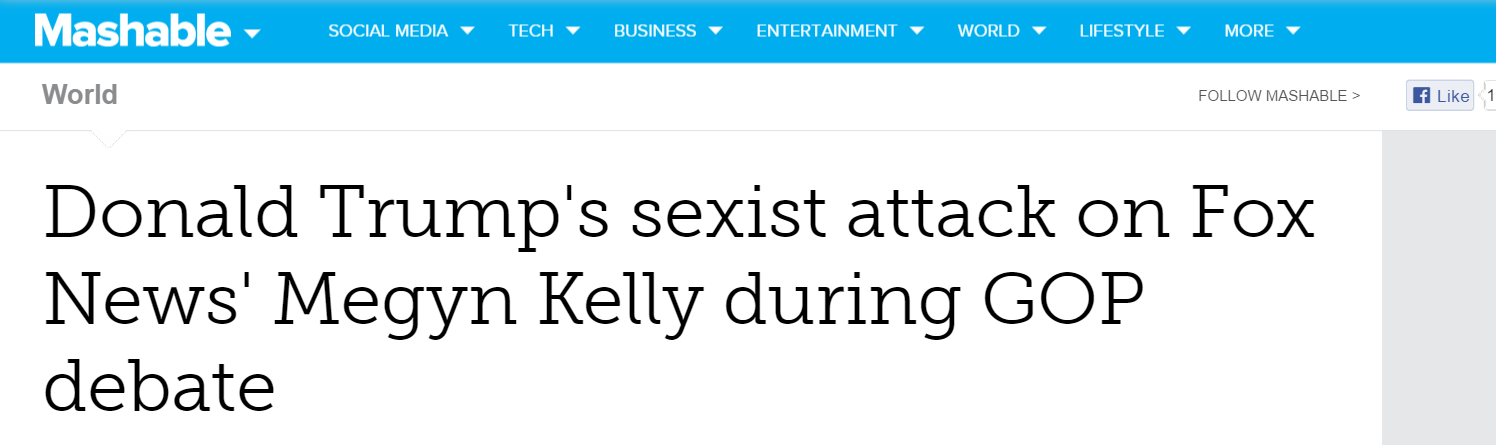Viewport: 1496px width, 445px height.
Task: Expand the More dropdown arrow
Action: [x=1294, y=31]
